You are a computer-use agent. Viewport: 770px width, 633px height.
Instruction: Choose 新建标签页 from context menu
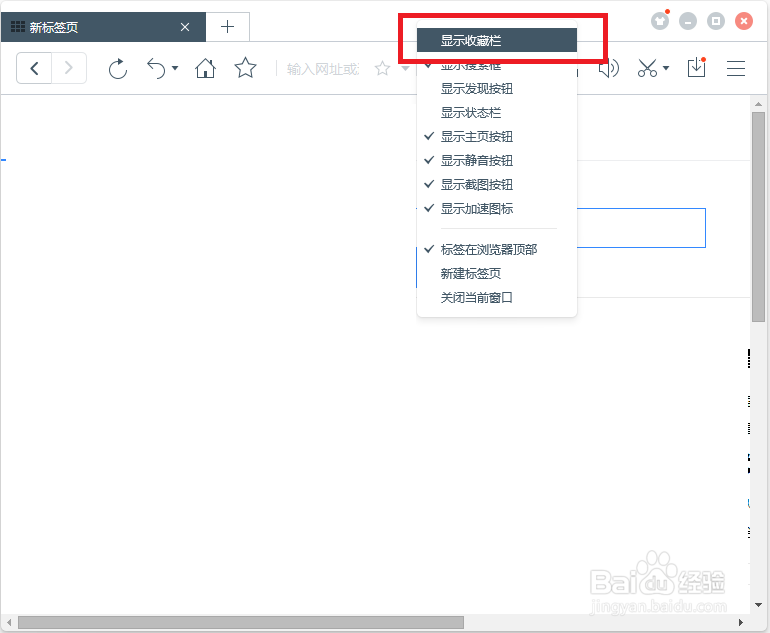pos(496,274)
